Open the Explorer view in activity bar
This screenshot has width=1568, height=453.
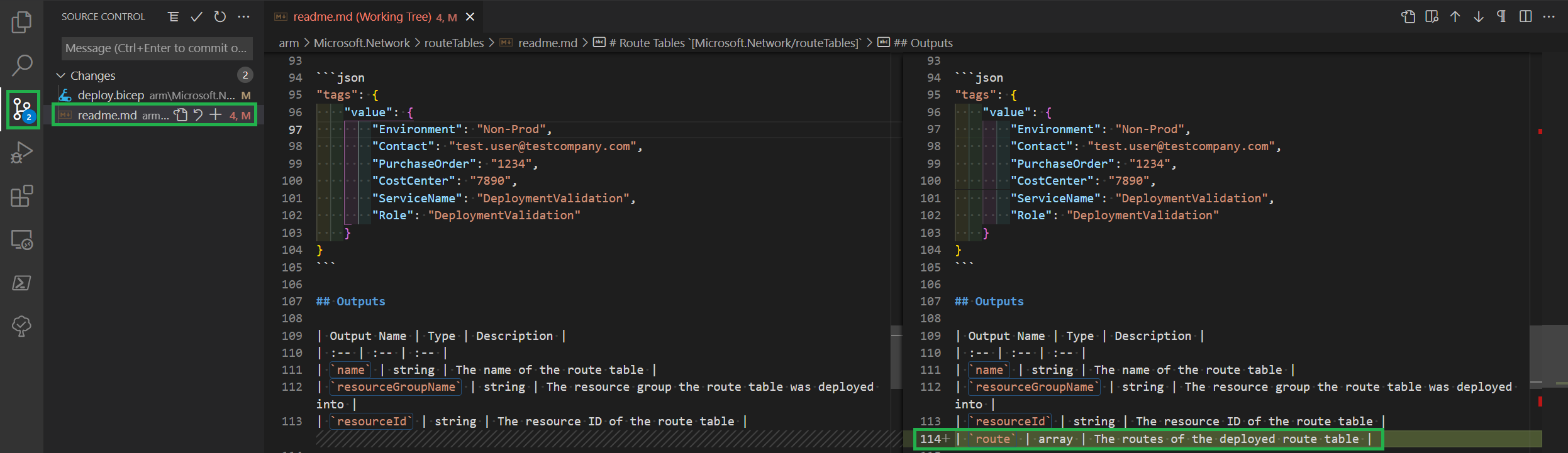[x=21, y=23]
